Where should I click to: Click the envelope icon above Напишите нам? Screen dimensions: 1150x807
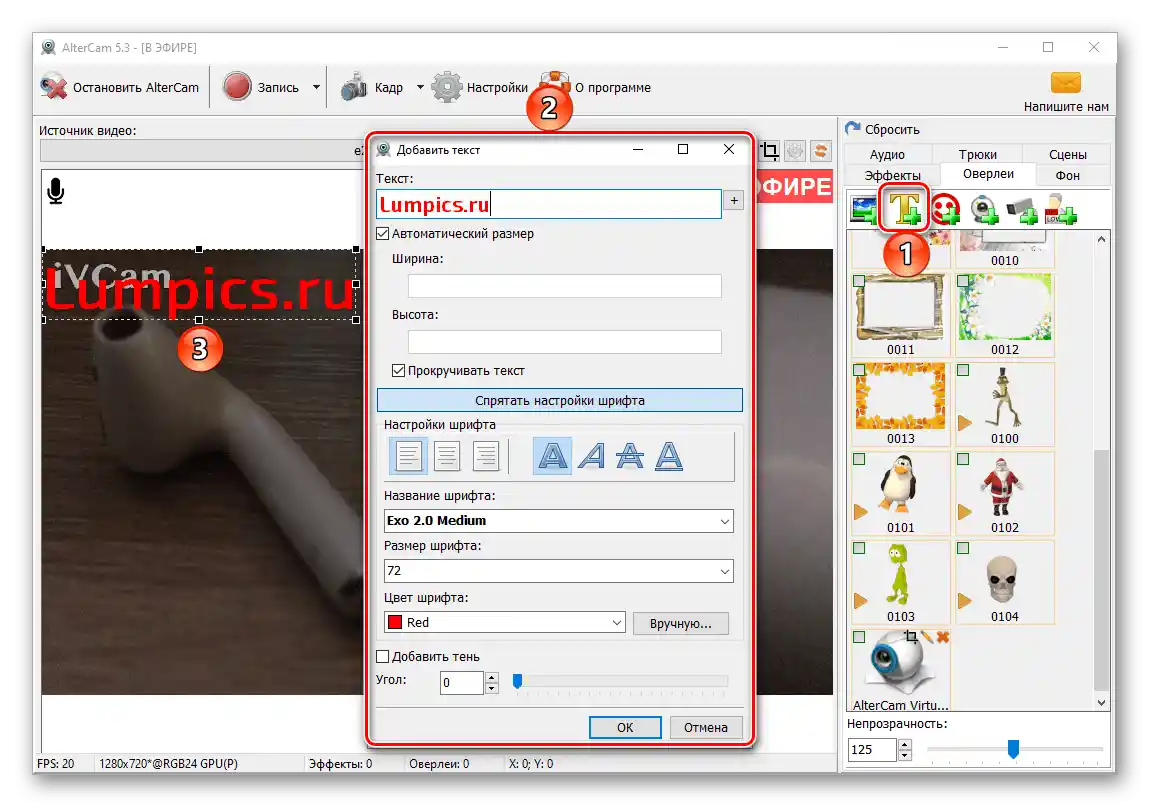pyautogui.click(x=1066, y=82)
